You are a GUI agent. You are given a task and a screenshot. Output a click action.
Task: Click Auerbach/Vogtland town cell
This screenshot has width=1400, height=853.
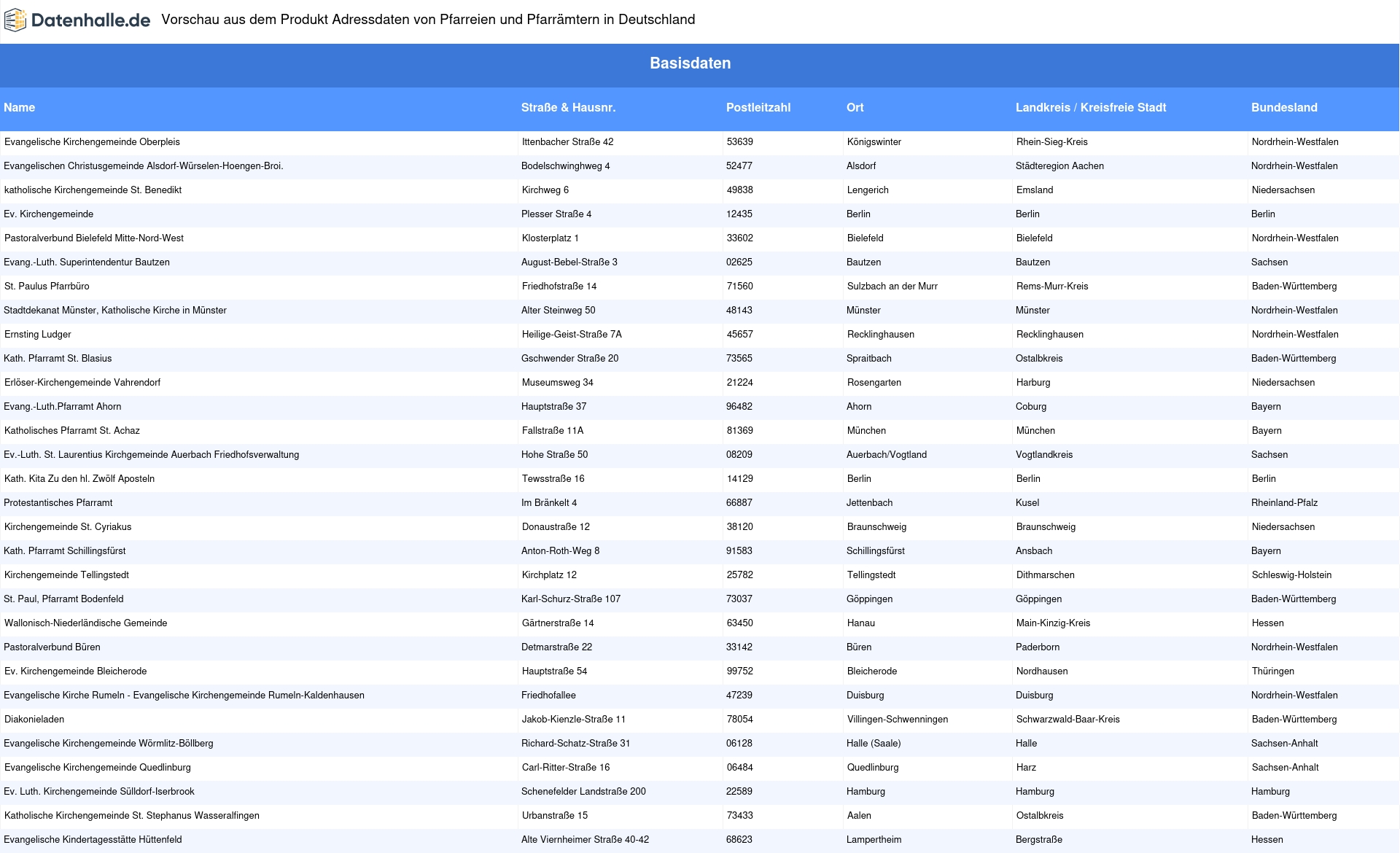tap(887, 455)
